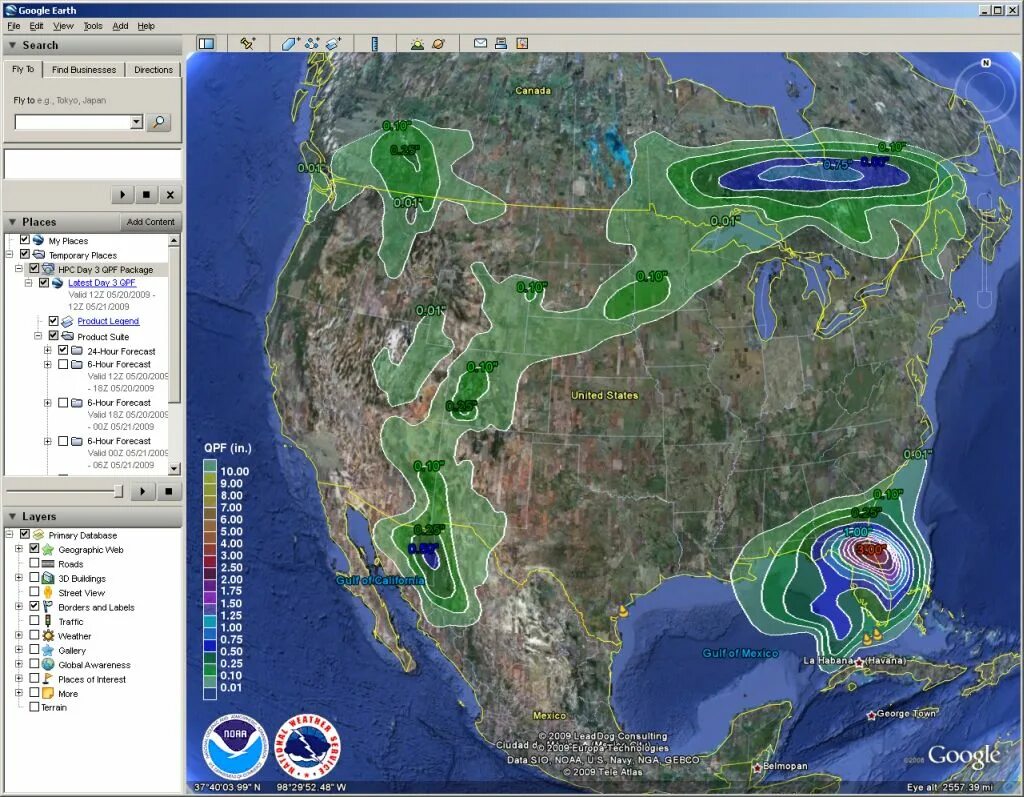Open the Fly To search history dropdown
The width and height of the screenshot is (1024, 797).
click(136, 122)
